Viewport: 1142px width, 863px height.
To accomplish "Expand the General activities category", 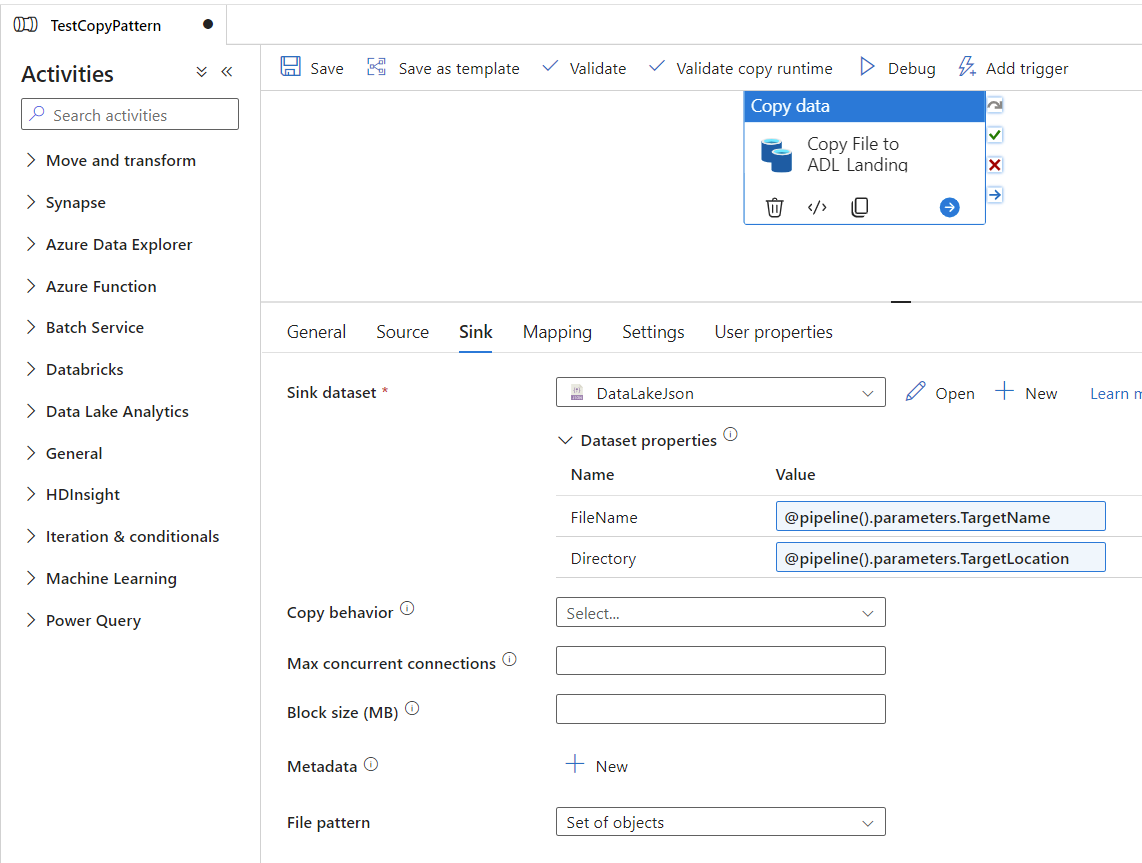I will coord(31,453).
